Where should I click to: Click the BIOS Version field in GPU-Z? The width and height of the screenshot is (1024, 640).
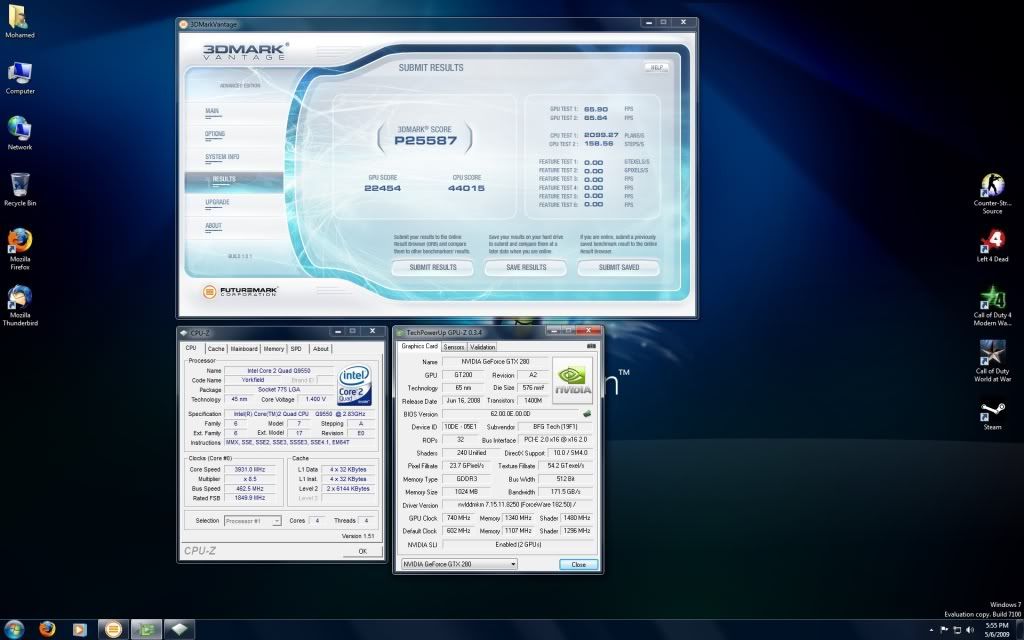click(511, 413)
